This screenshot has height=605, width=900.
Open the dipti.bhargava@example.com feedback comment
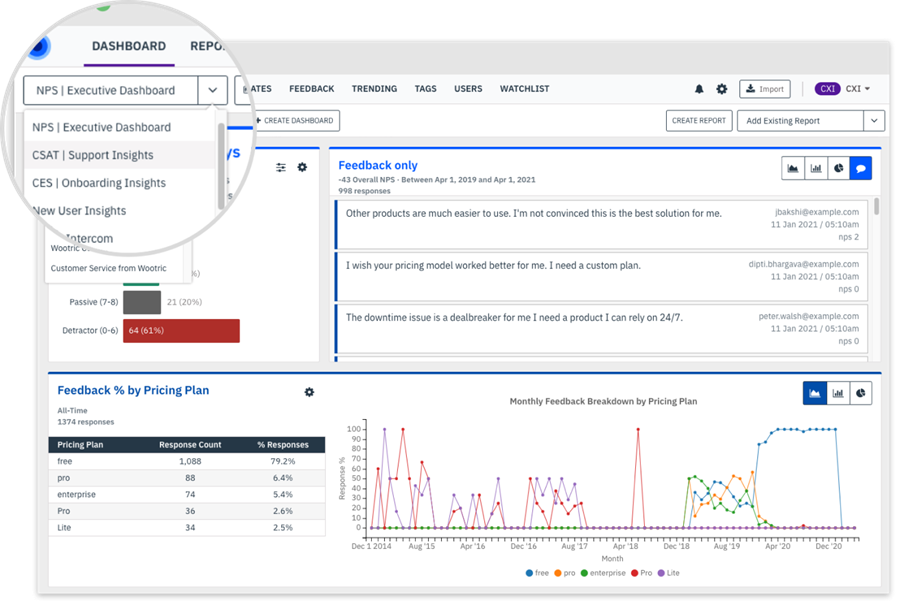coord(602,277)
